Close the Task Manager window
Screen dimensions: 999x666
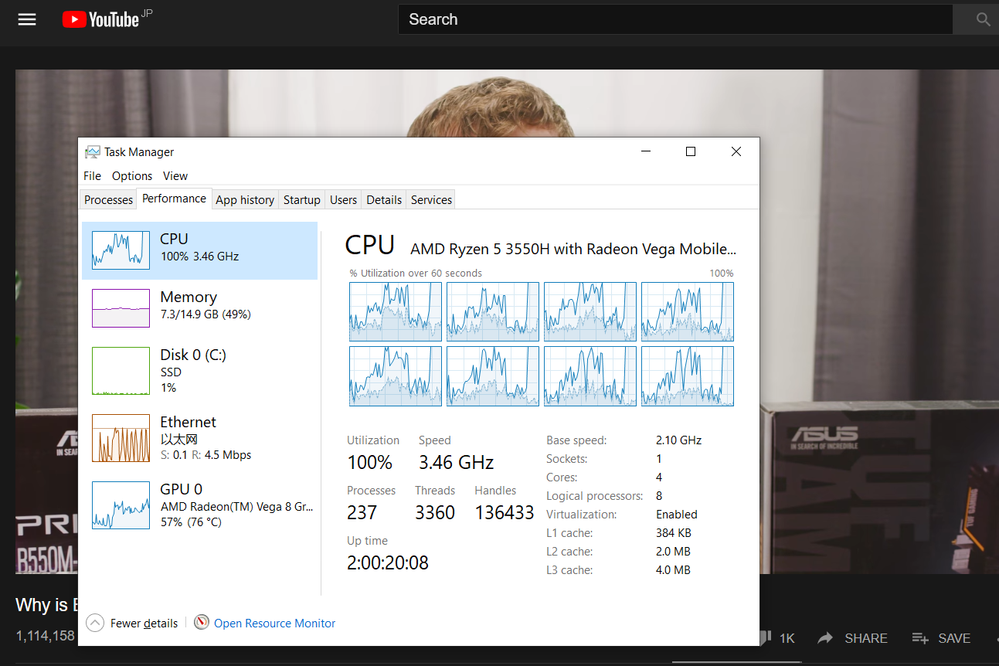coord(736,151)
